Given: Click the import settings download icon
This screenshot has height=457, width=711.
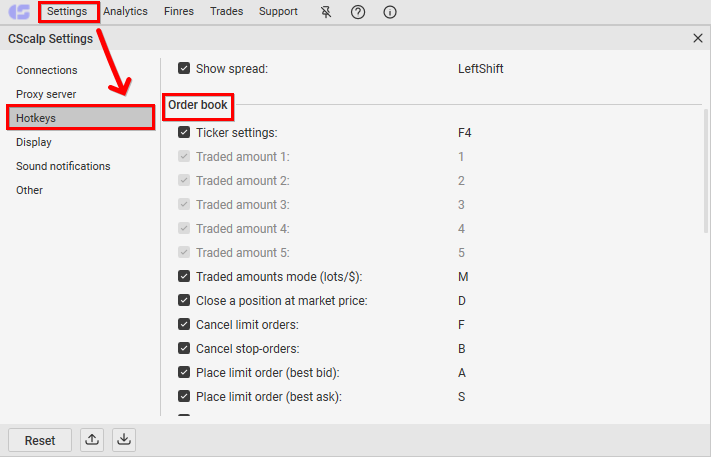Looking at the screenshot, I should coord(124,440).
